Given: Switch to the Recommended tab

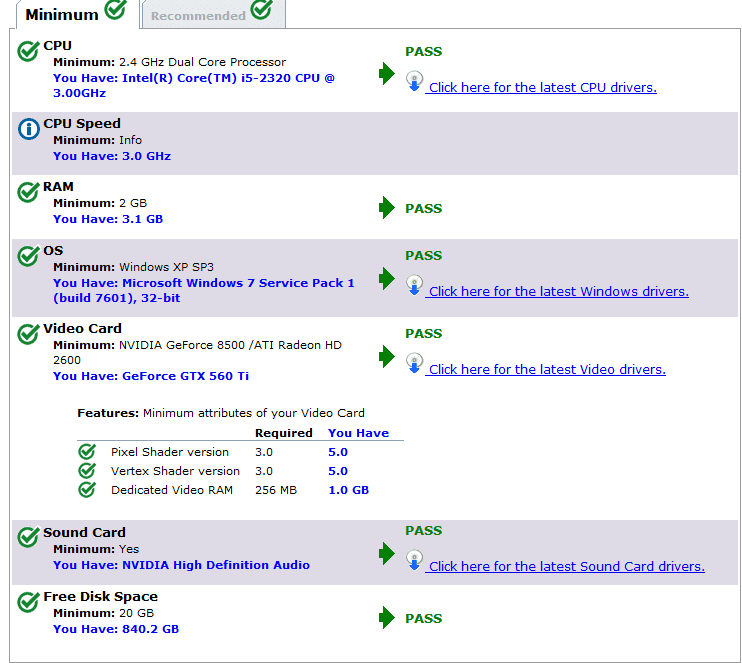Looking at the screenshot, I should click(211, 14).
